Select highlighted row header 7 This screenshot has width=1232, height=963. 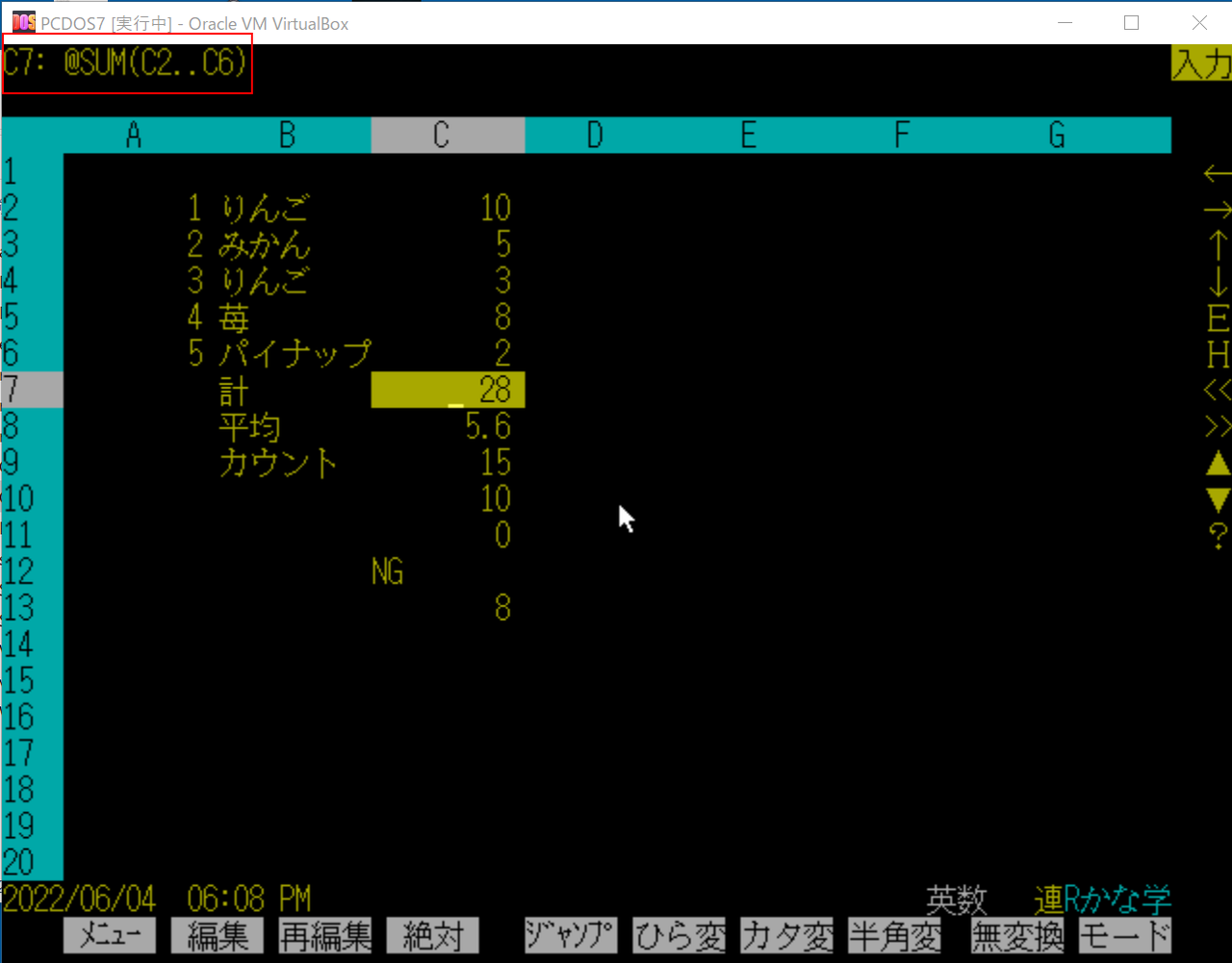pos(32,390)
